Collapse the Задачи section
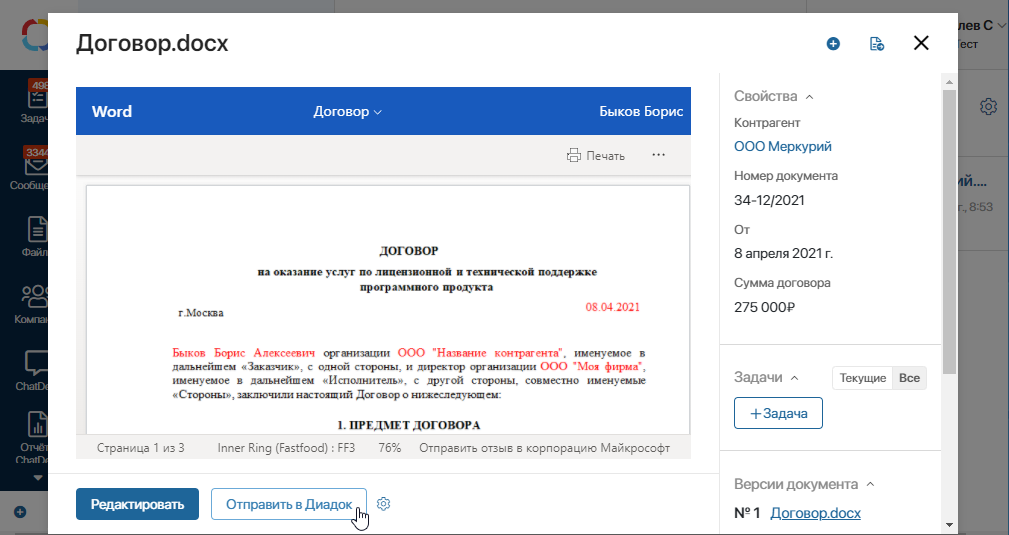 [x=795, y=378]
